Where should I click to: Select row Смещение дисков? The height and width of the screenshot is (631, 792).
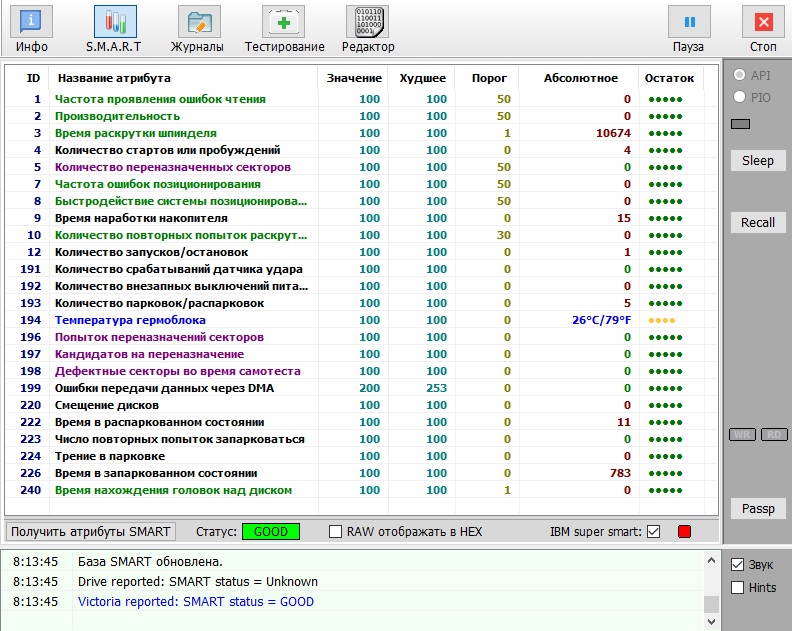[361, 405]
